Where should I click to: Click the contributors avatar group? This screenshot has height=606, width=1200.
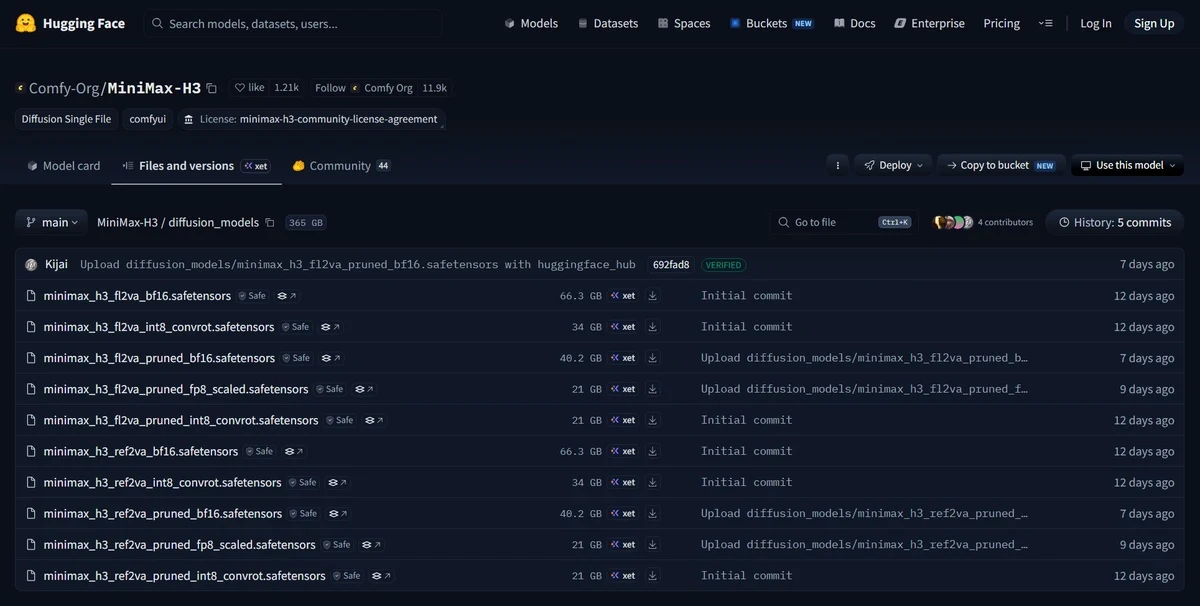coord(953,222)
